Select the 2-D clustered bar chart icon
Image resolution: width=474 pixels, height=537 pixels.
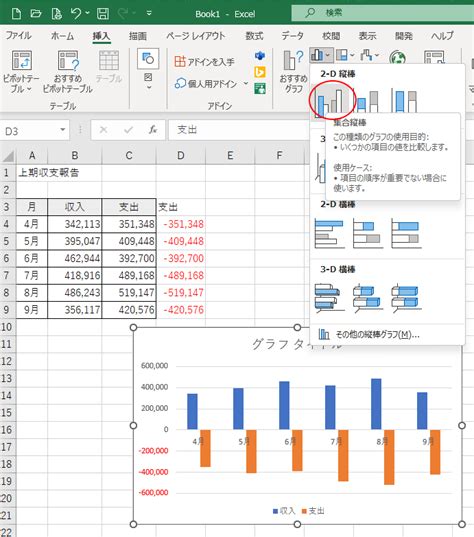(329, 234)
